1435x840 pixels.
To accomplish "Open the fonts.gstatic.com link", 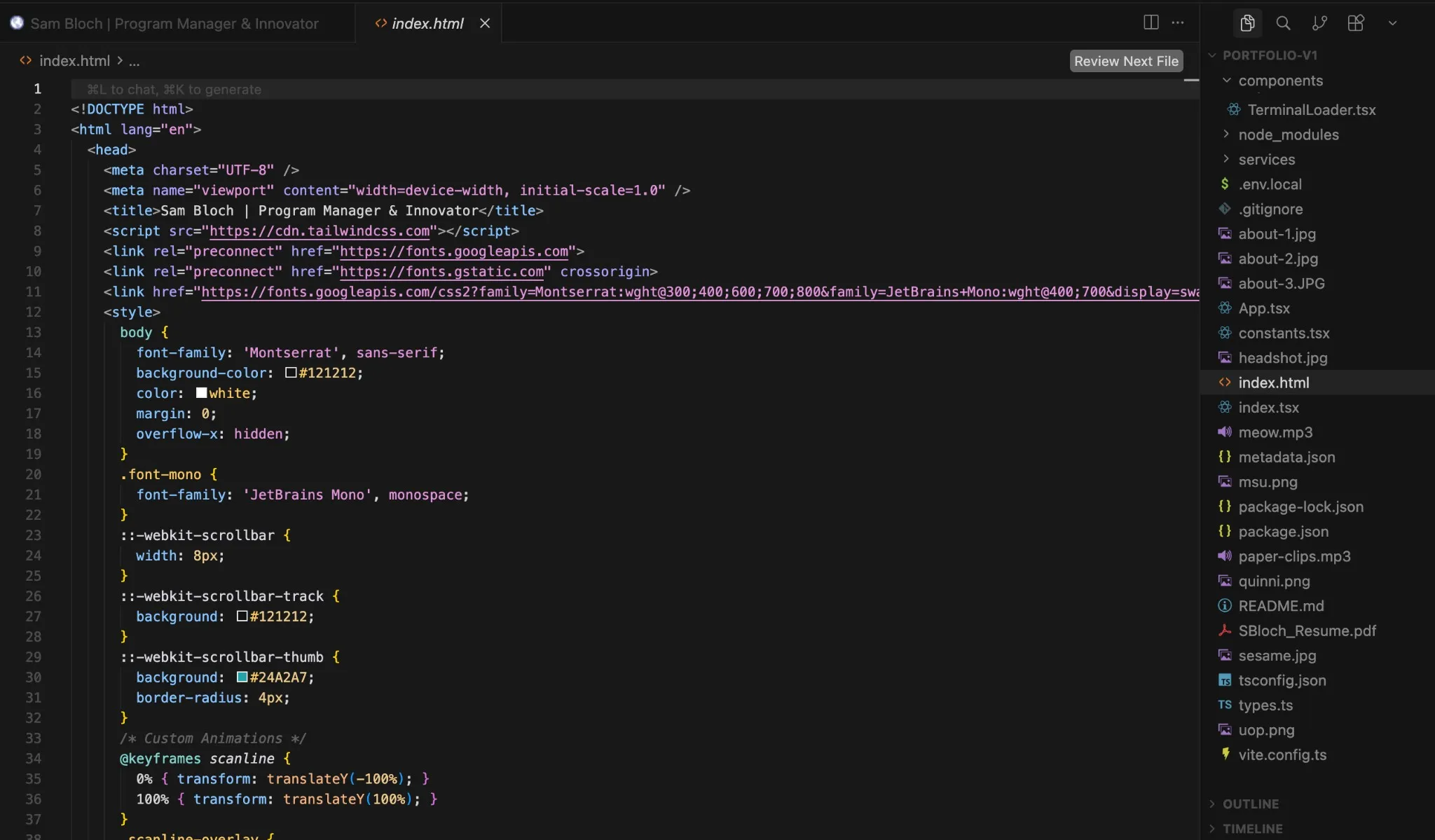I will [441, 272].
